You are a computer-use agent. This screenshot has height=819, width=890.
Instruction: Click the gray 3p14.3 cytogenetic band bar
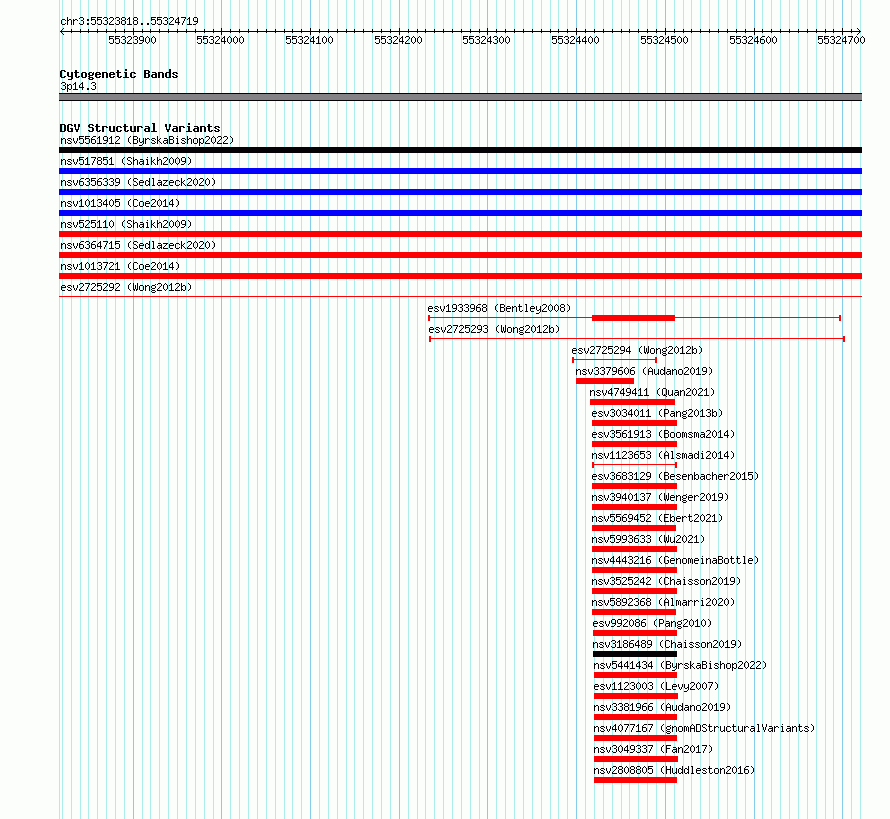point(460,97)
